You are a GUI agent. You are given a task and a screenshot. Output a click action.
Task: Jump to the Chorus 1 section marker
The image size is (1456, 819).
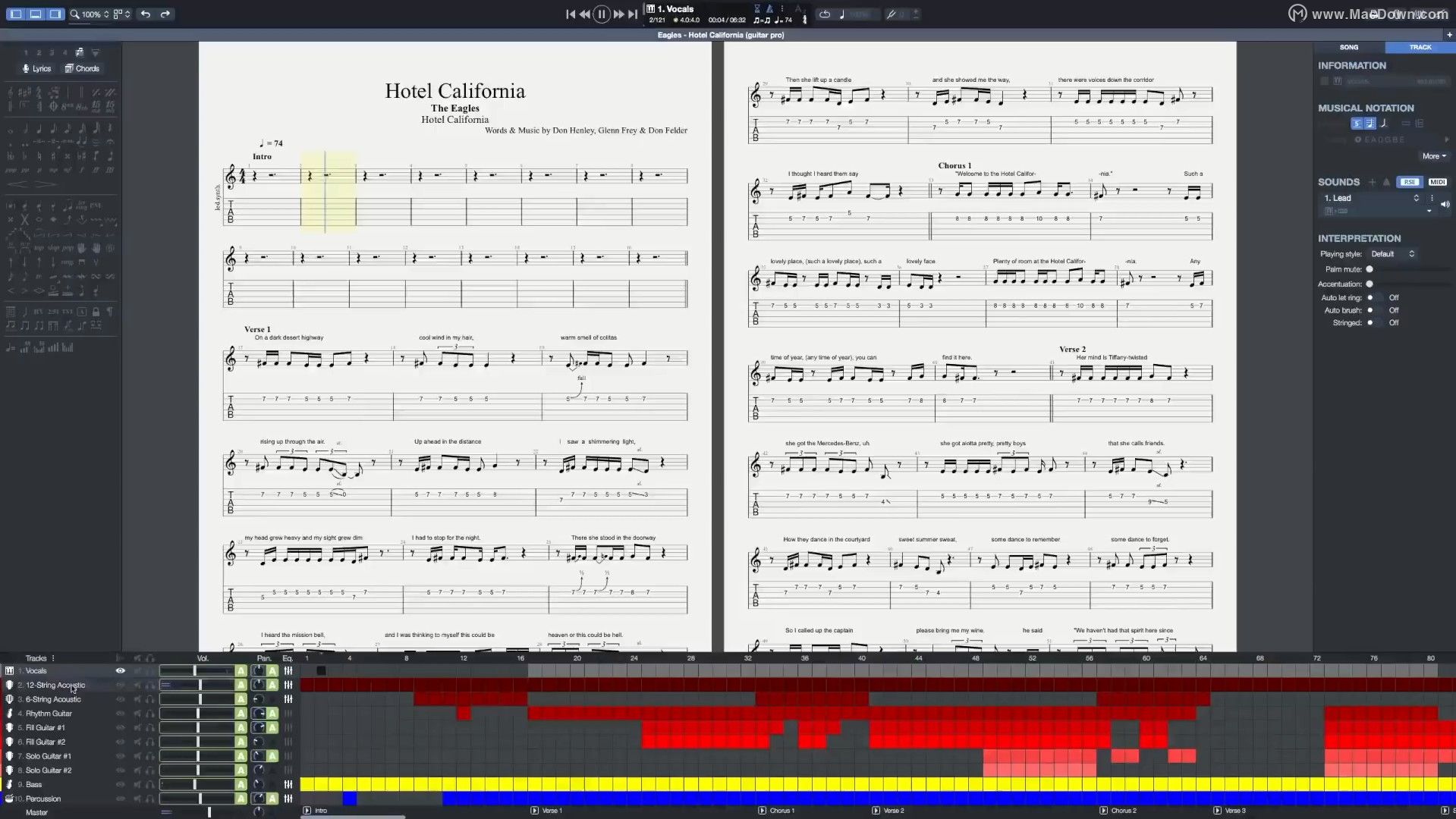click(777, 811)
